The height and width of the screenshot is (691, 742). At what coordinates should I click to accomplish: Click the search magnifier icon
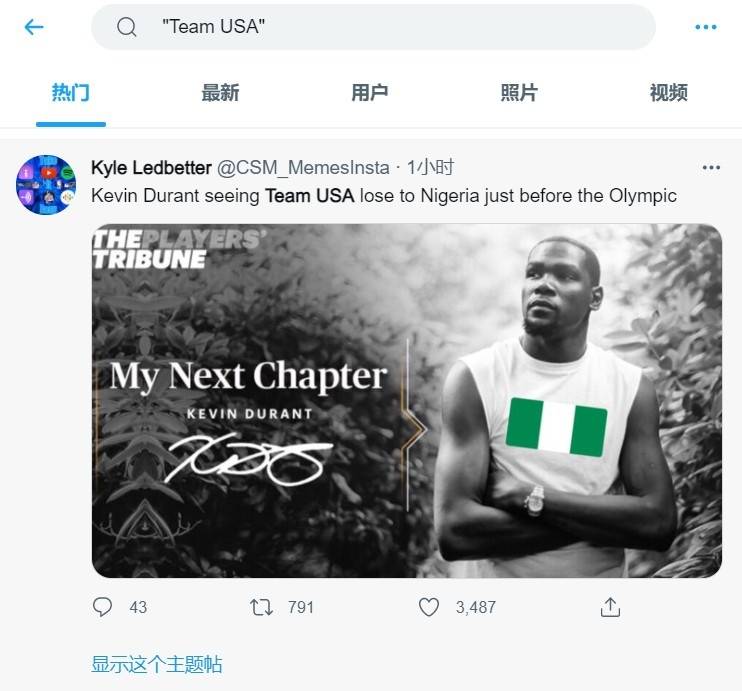point(127,27)
